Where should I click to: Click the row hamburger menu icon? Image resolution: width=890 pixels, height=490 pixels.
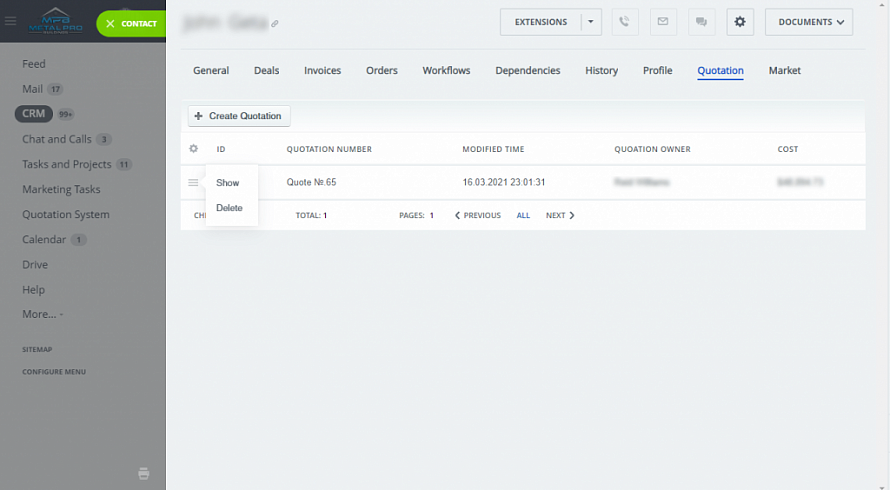click(193, 183)
